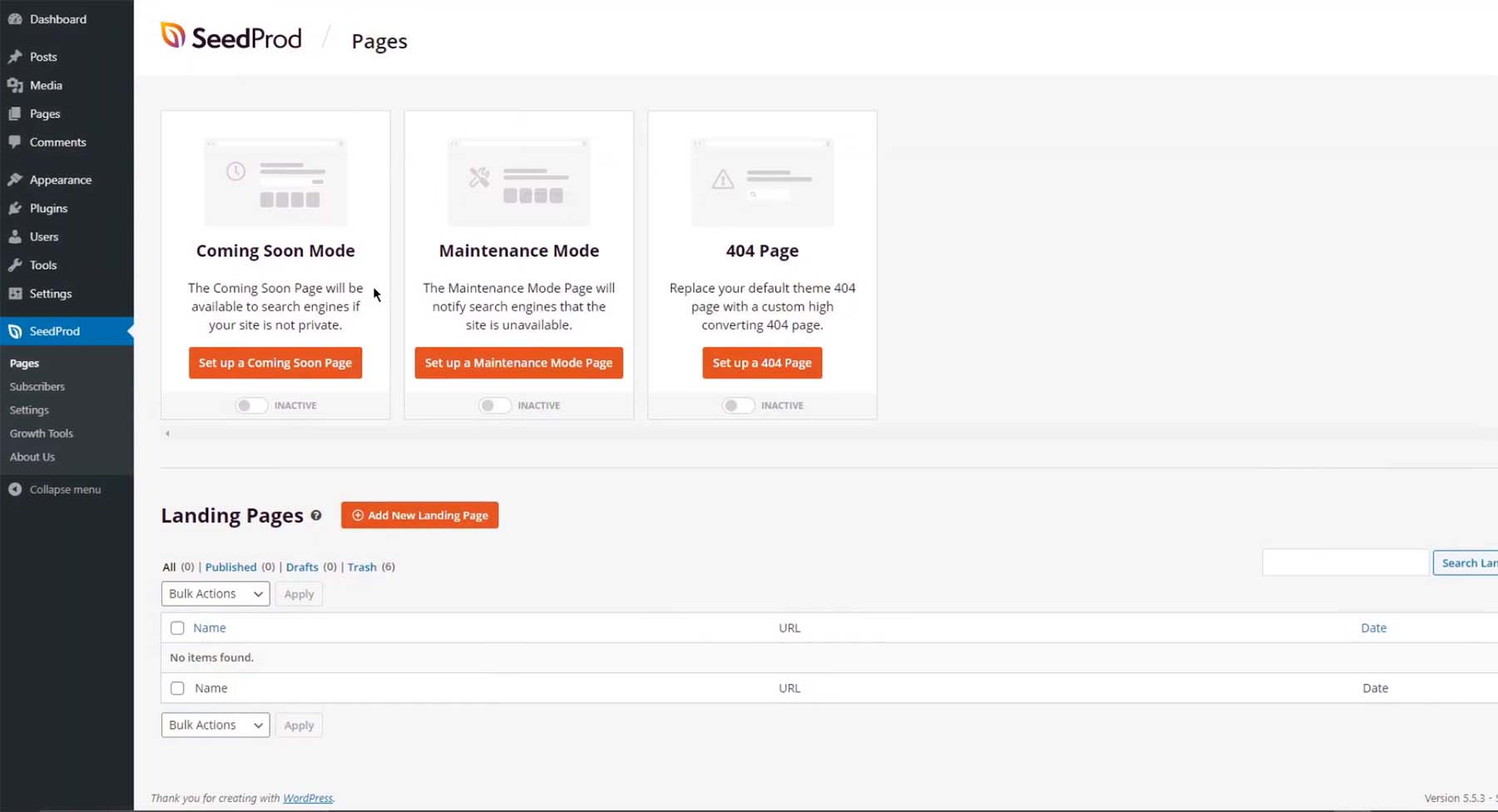Check the select-all checkbox in table header
The height and width of the screenshot is (812, 1498).
pyautogui.click(x=177, y=628)
